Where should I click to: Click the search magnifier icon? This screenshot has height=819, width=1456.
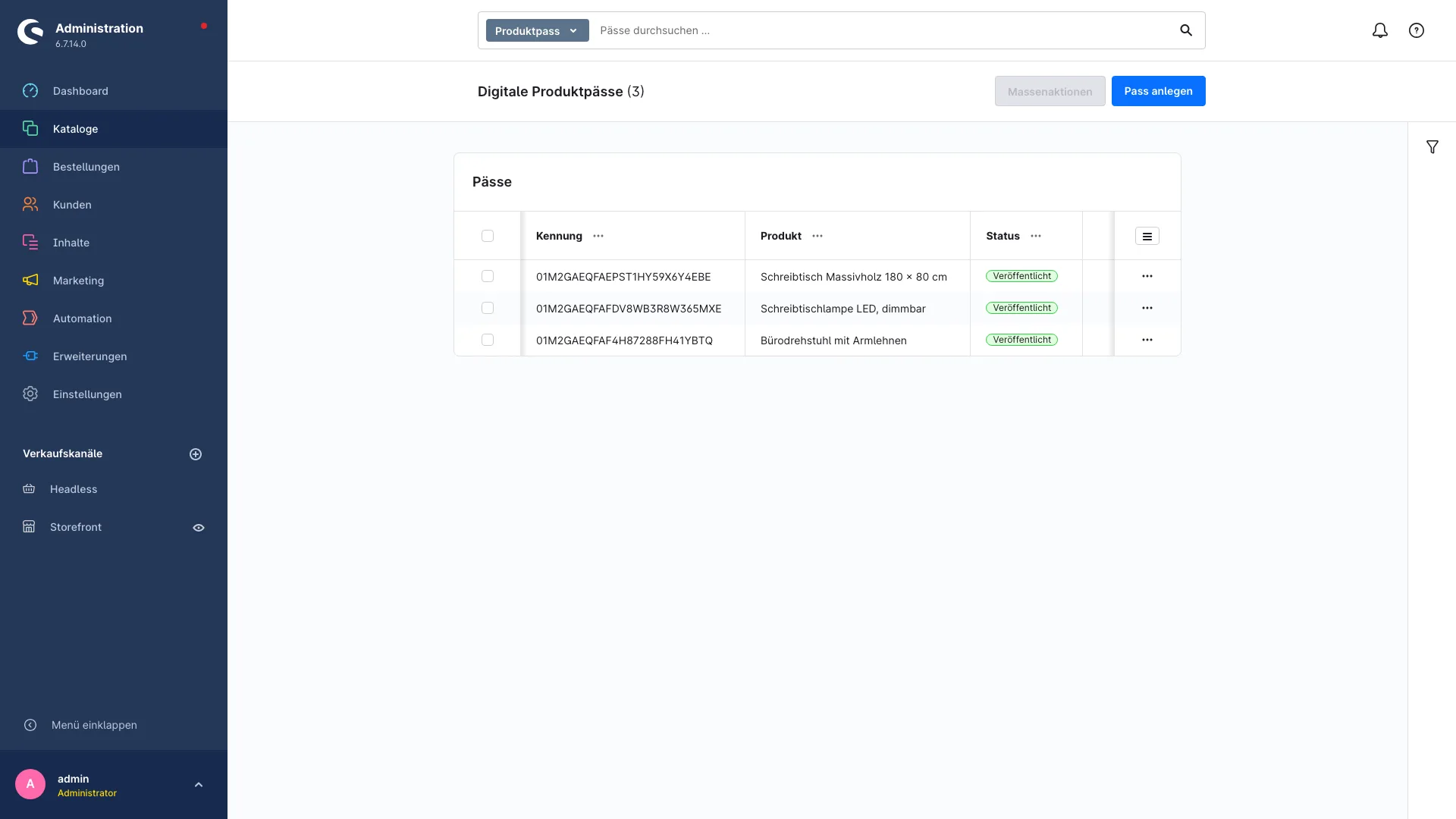(1186, 30)
